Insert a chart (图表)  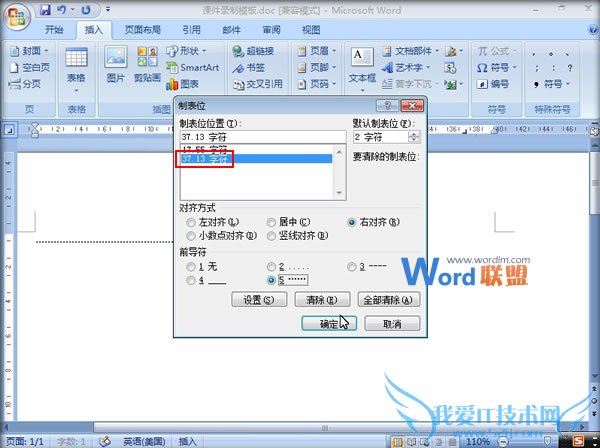click(x=183, y=84)
